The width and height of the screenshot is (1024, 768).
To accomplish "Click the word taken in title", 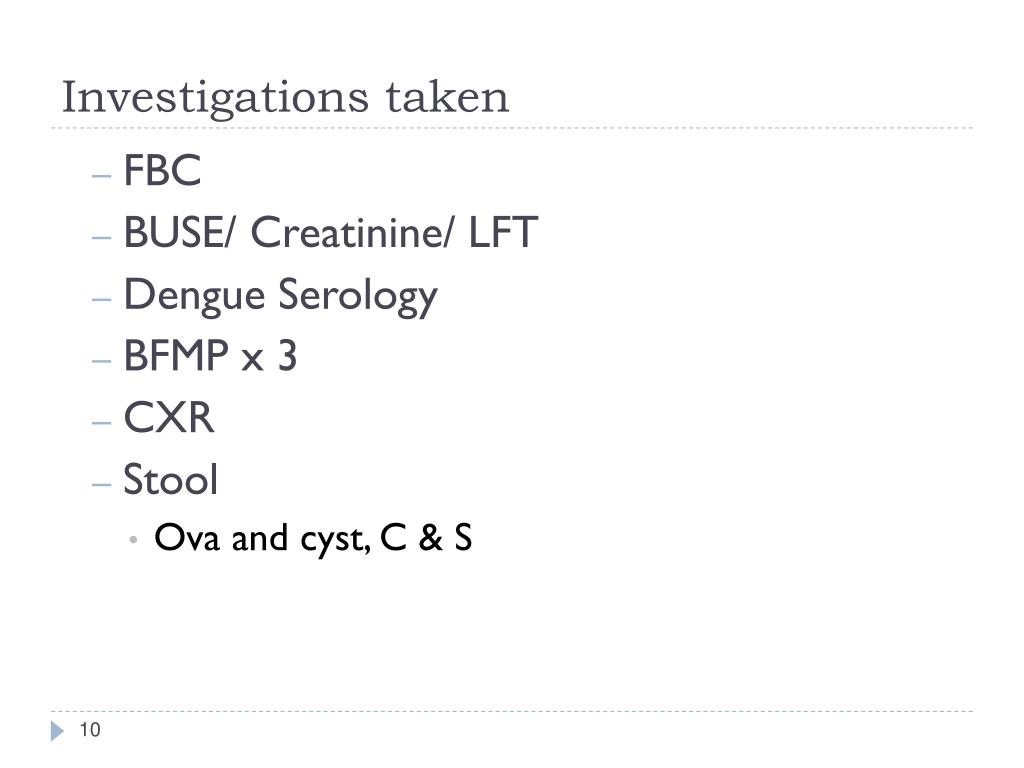I will (447, 97).
